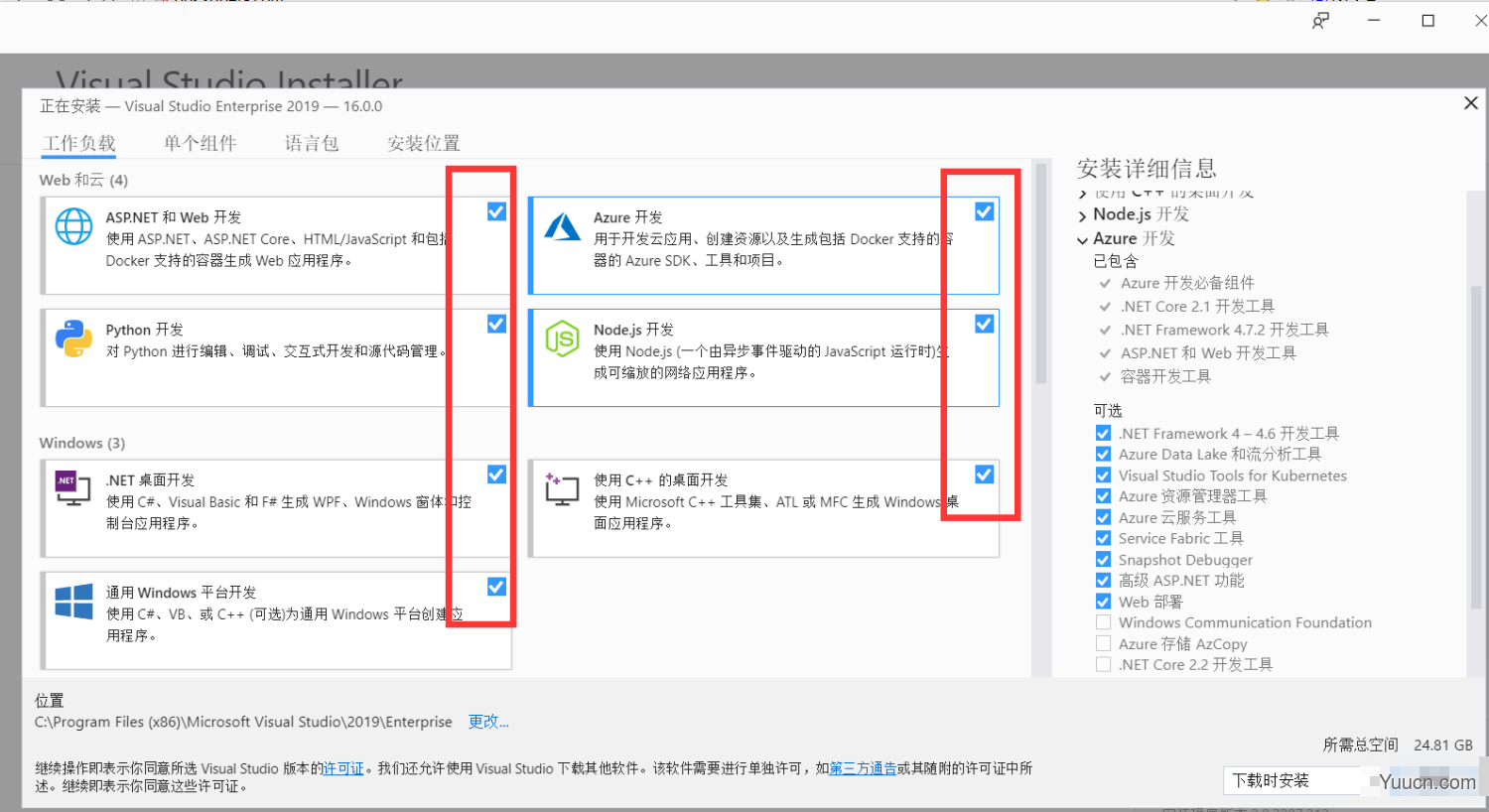The width and height of the screenshot is (1489, 812).
Task: Open the 许可证 license link
Action: tap(343, 768)
